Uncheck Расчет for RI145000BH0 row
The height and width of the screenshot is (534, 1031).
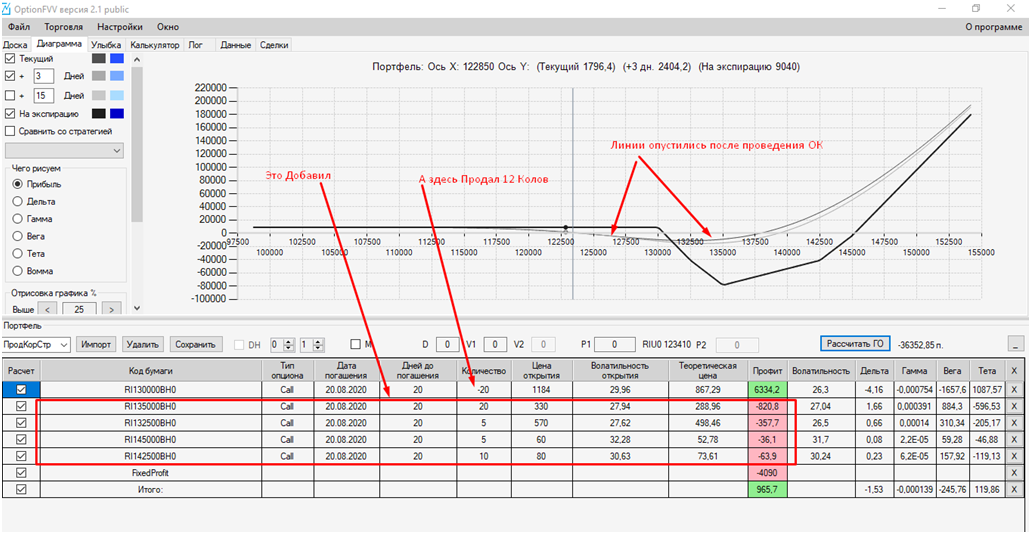pos(21,439)
